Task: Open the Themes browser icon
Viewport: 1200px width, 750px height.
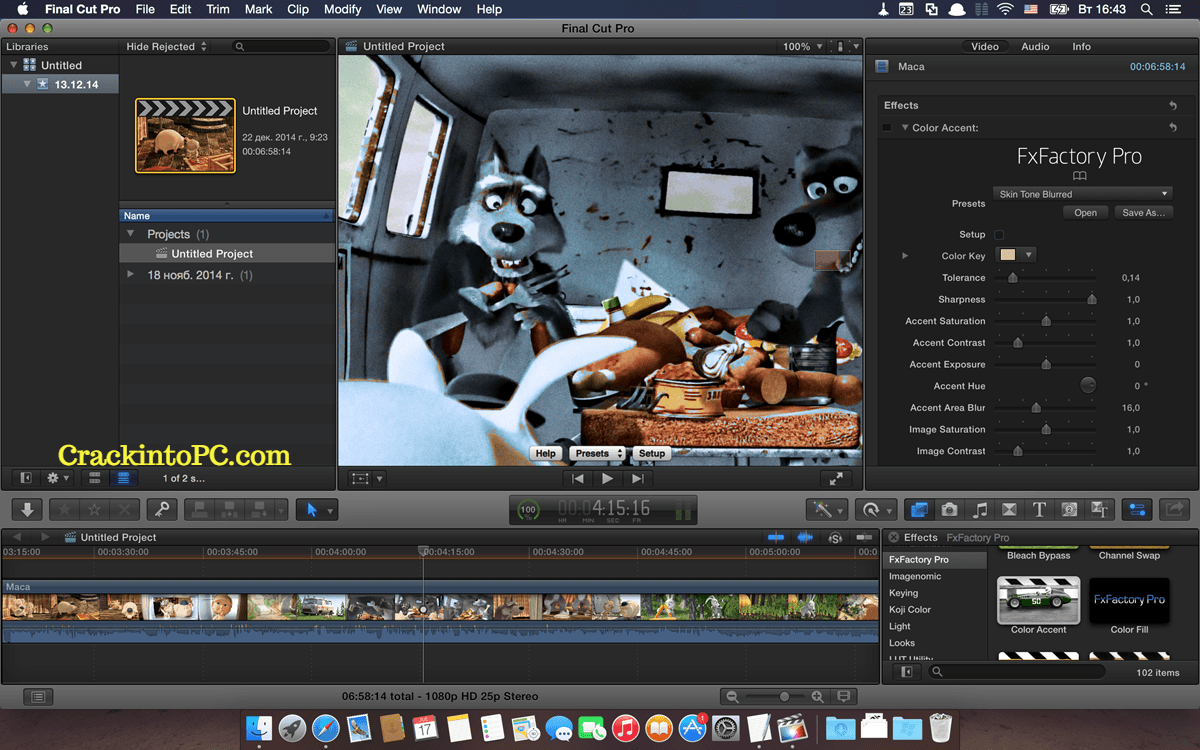Action: pyautogui.click(x=1100, y=509)
